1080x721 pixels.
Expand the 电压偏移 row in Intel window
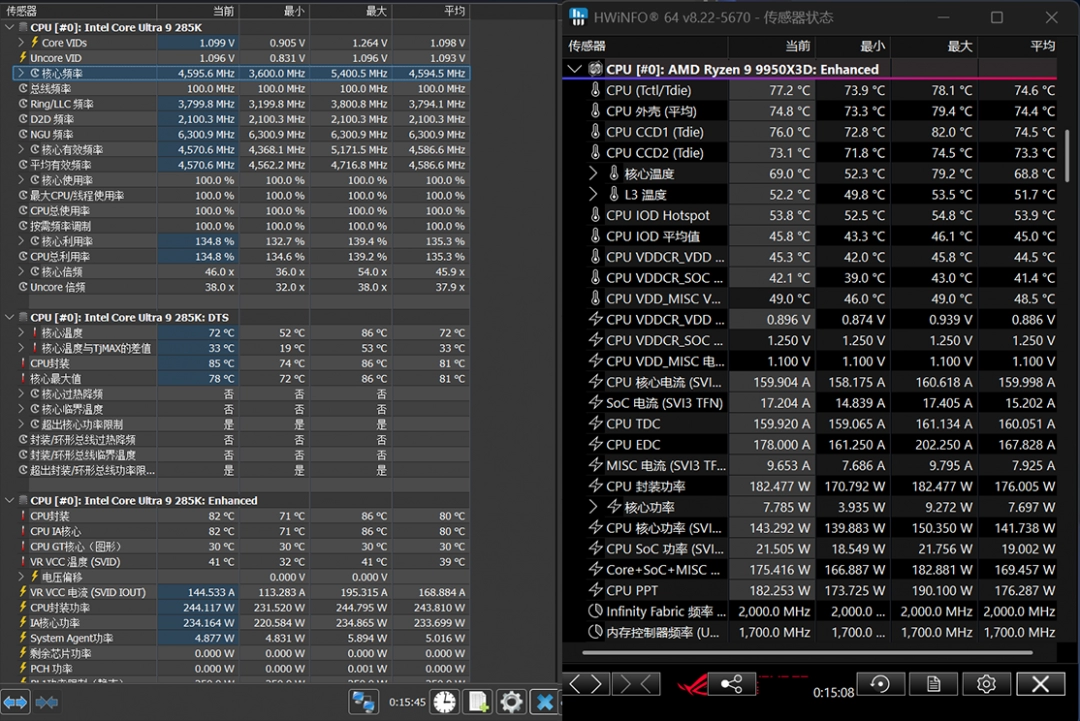21,577
